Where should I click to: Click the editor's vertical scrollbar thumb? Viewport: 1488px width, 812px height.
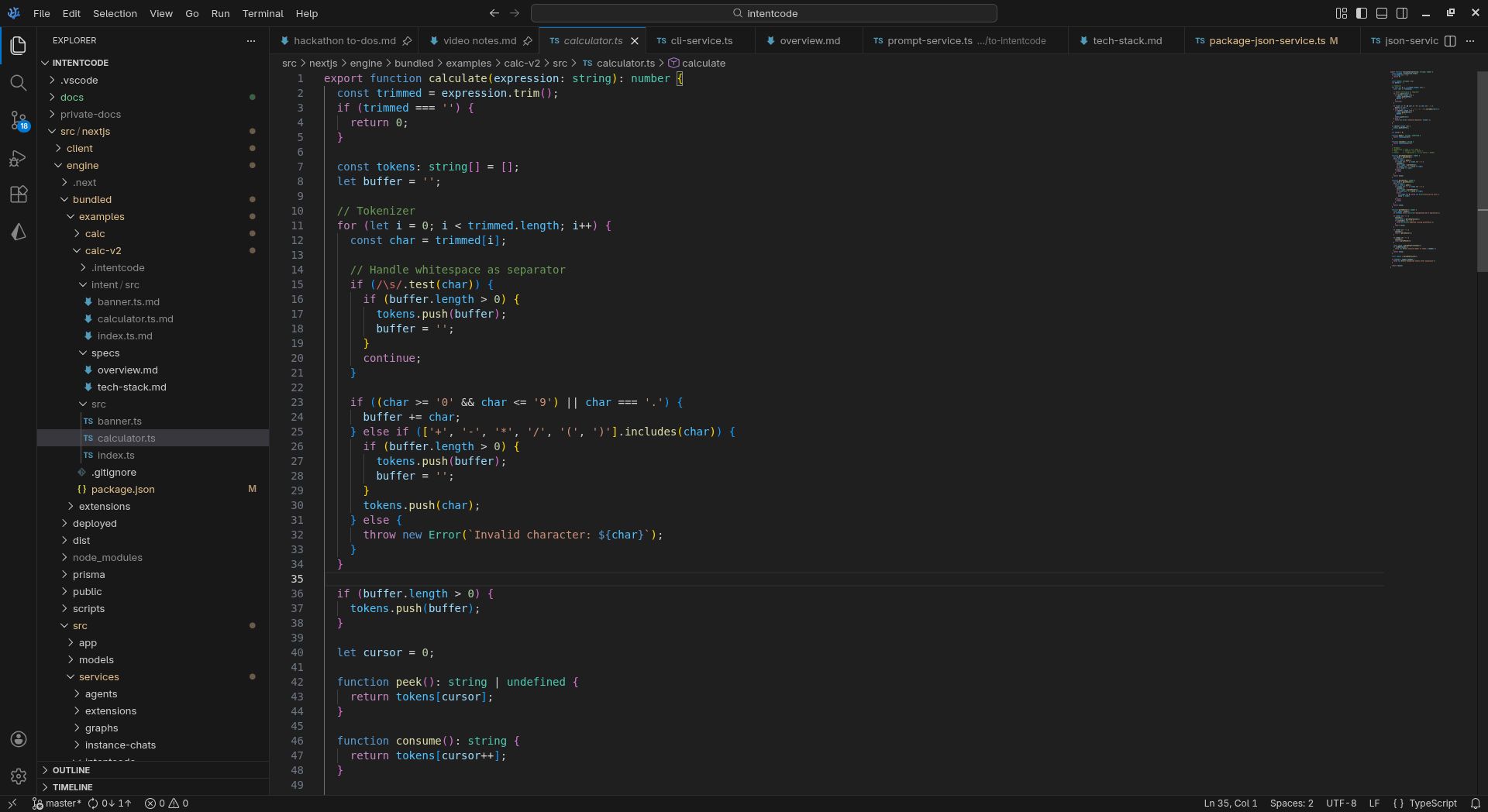click(1482, 170)
